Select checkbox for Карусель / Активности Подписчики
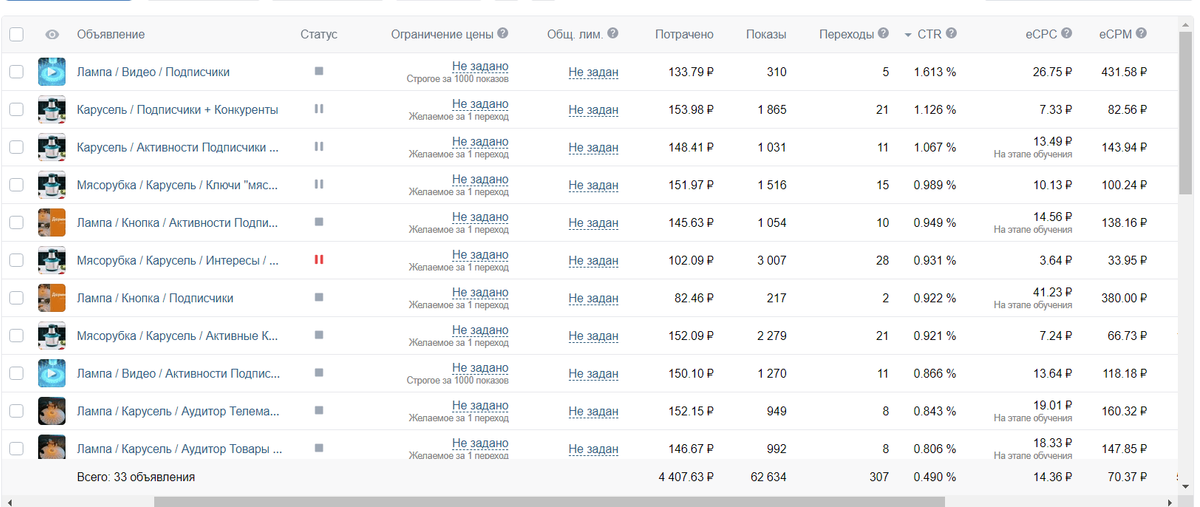The height and width of the screenshot is (507, 1200). (16, 147)
